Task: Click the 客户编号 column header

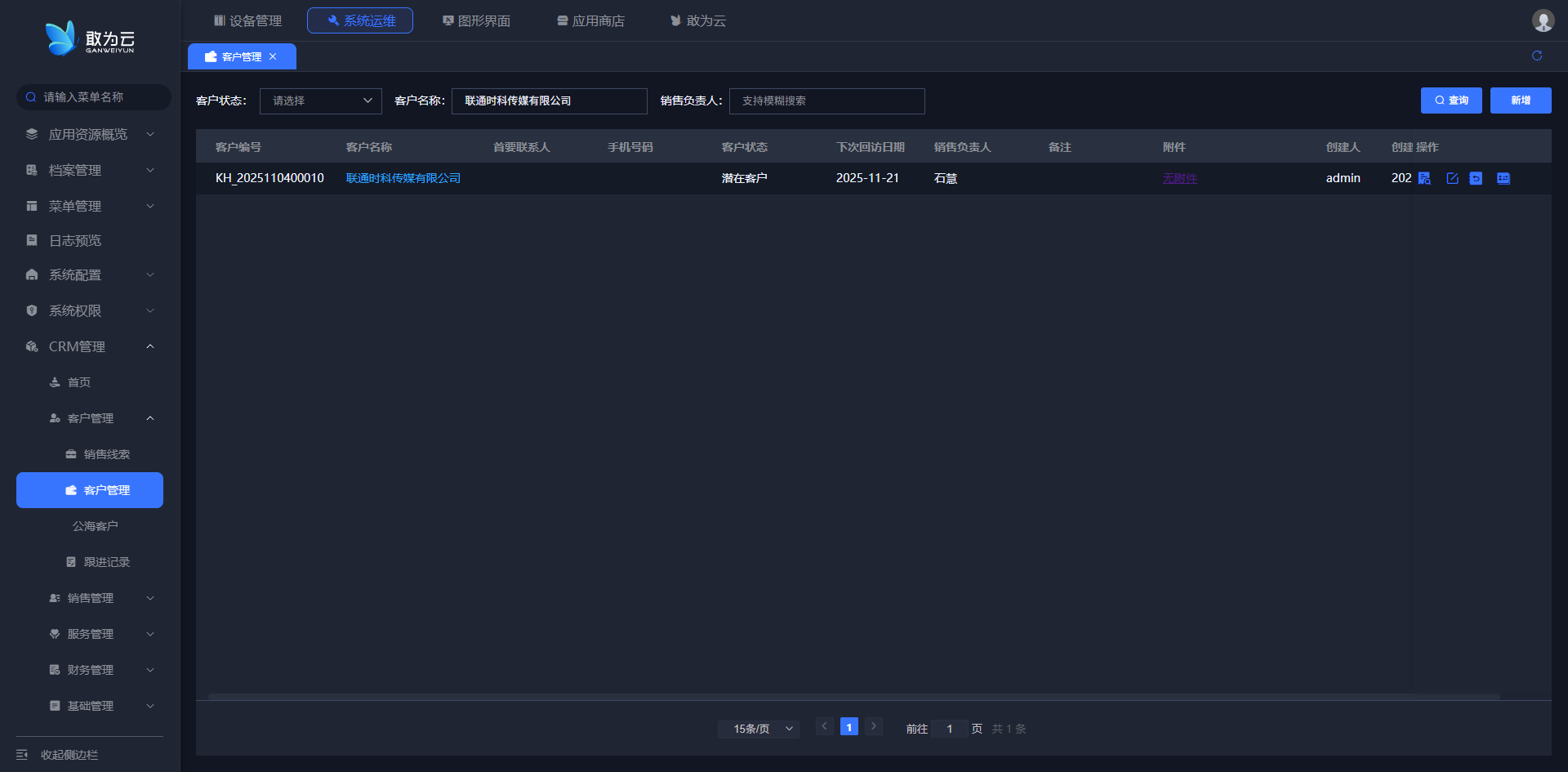Action: pyautogui.click(x=238, y=147)
